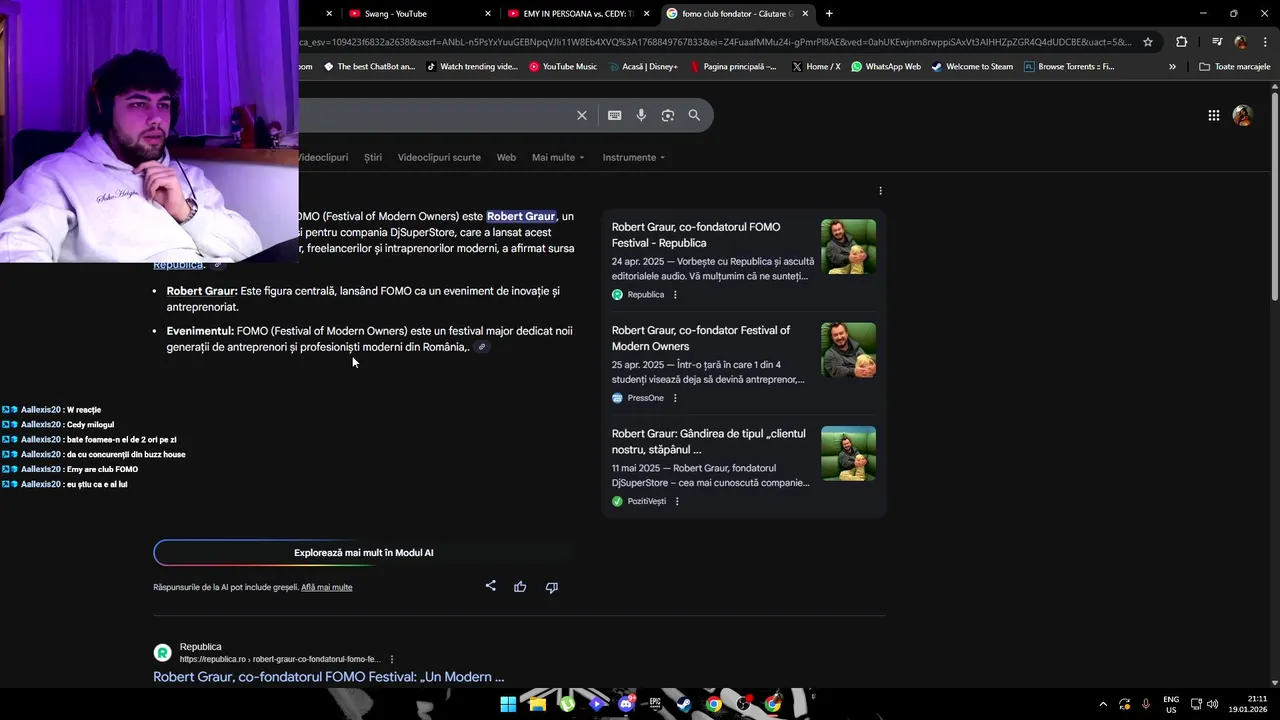Viewport: 1280px width, 720px height.
Task: Select the 'Videoclipuri scurte' search filter
Action: click(439, 157)
